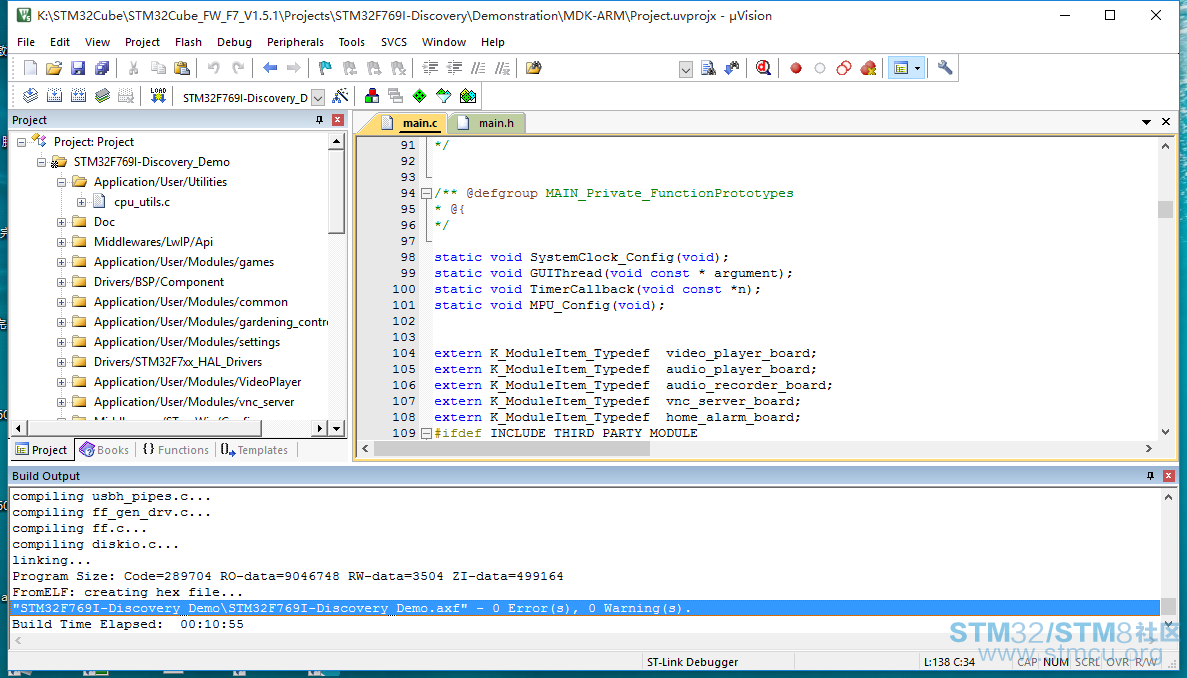Download to flash with LOAD icon
The width and height of the screenshot is (1187, 678).
click(x=157, y=96)
